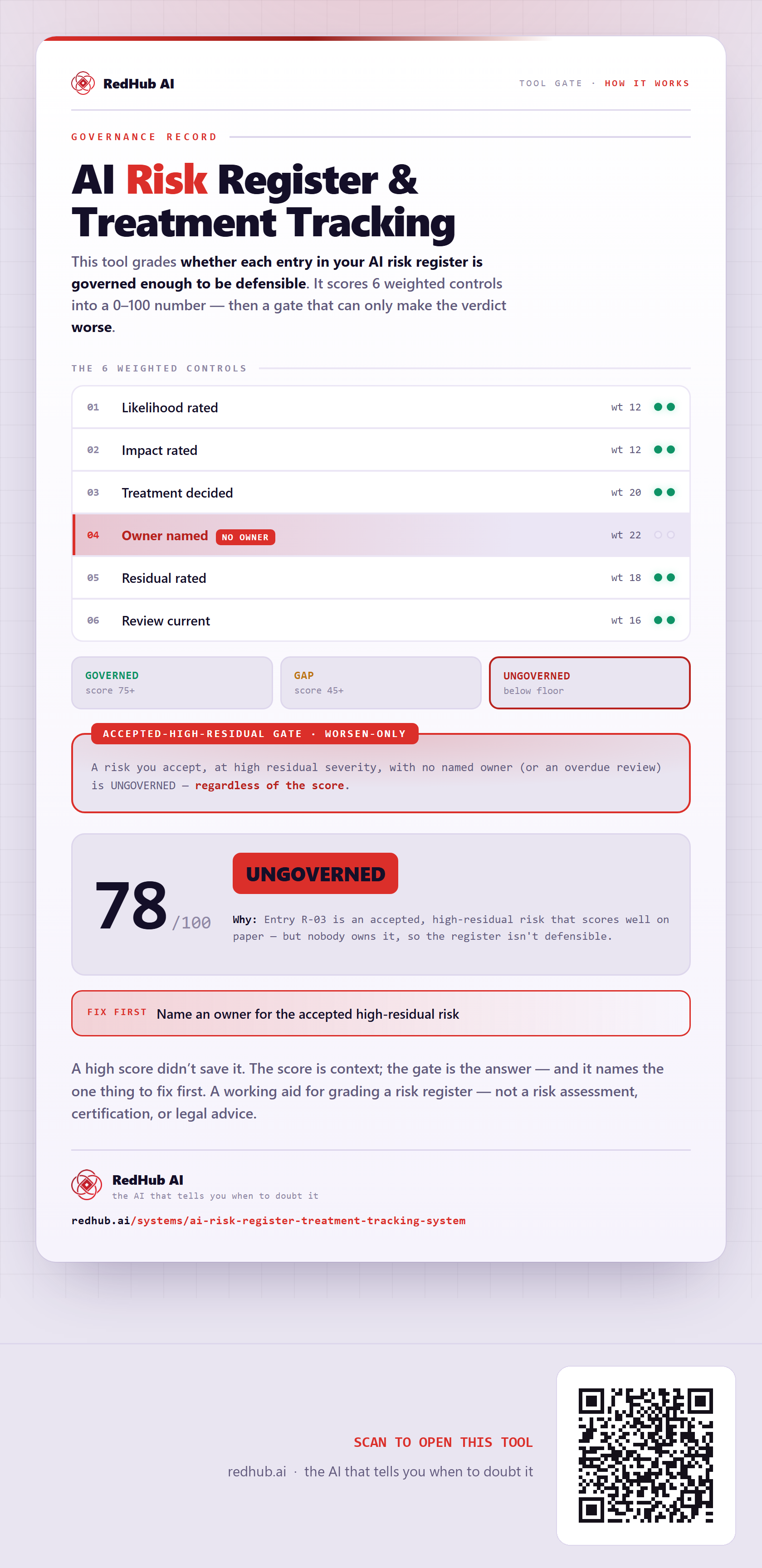
Task: Switch to the TOOL GATE tab
Action: [550, 83]
